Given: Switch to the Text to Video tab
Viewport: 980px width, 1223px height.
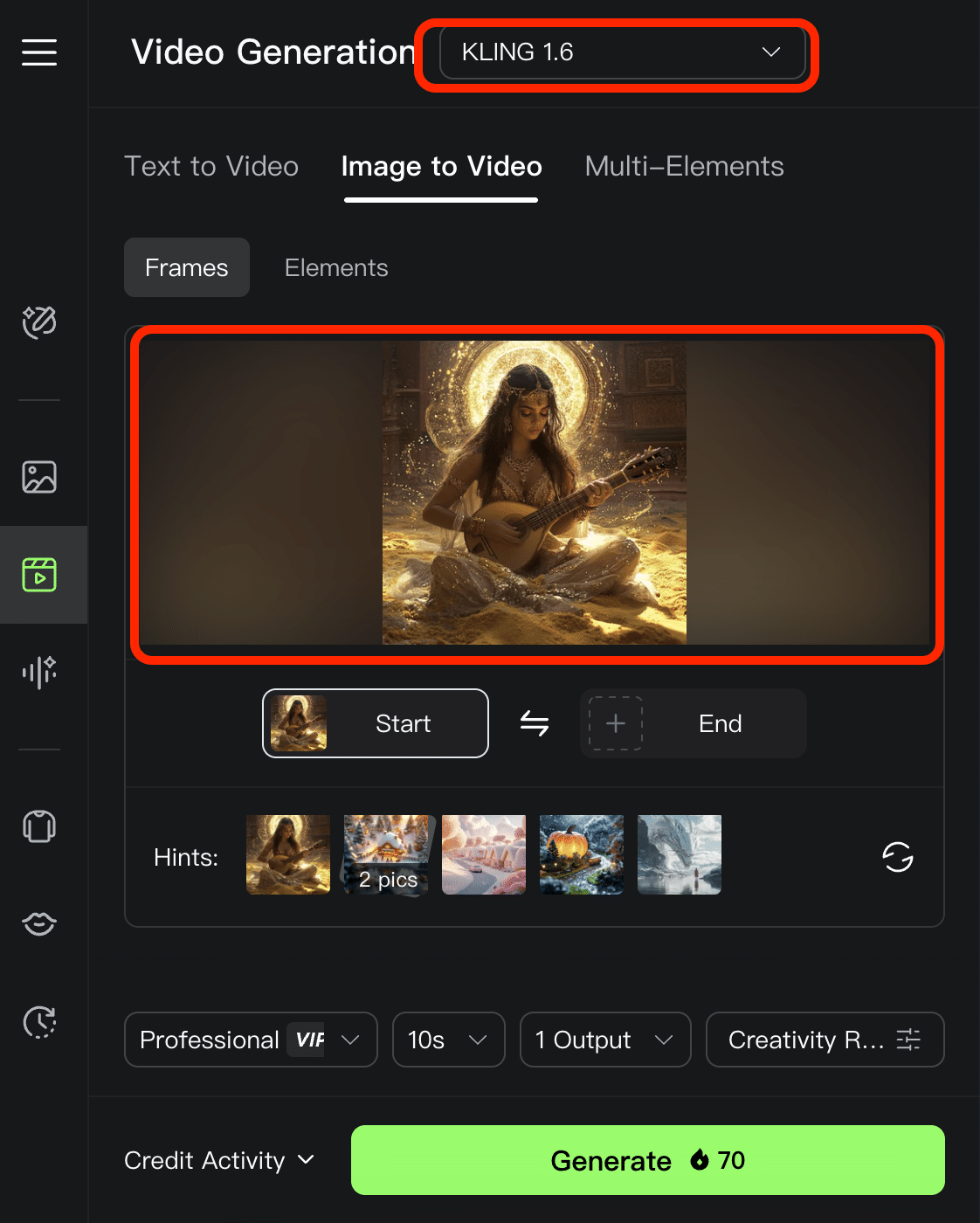Looking at the screenshot, I should coord(211,166).
